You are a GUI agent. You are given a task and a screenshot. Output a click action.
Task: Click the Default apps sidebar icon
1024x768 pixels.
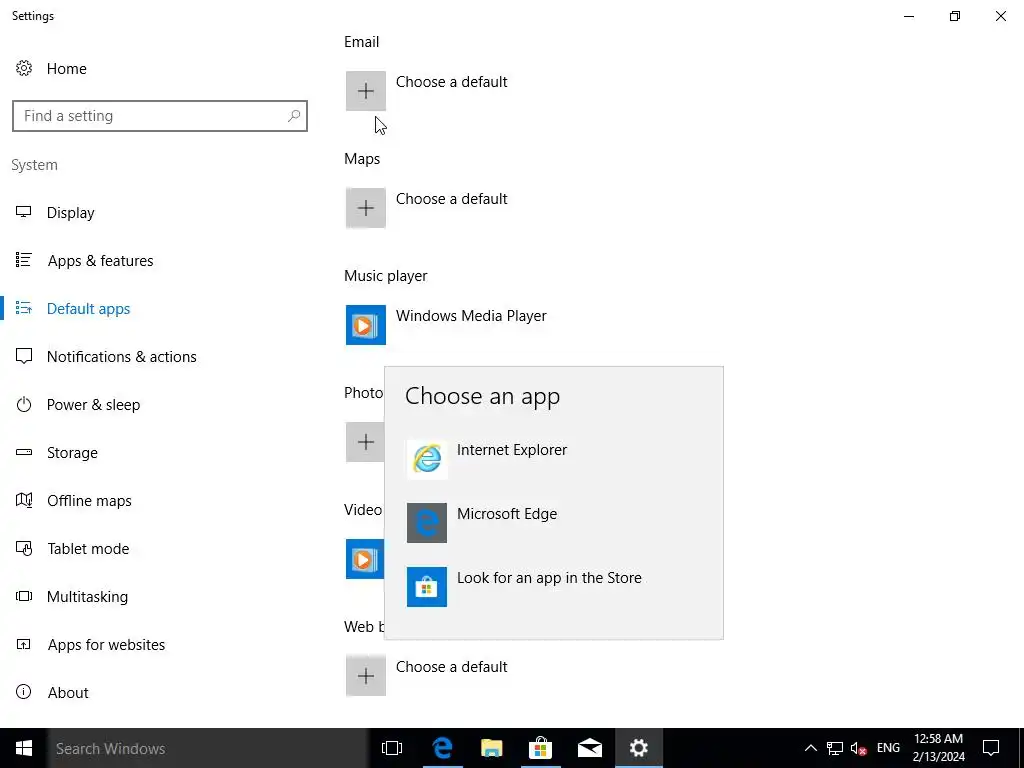(x=24, y=308)
